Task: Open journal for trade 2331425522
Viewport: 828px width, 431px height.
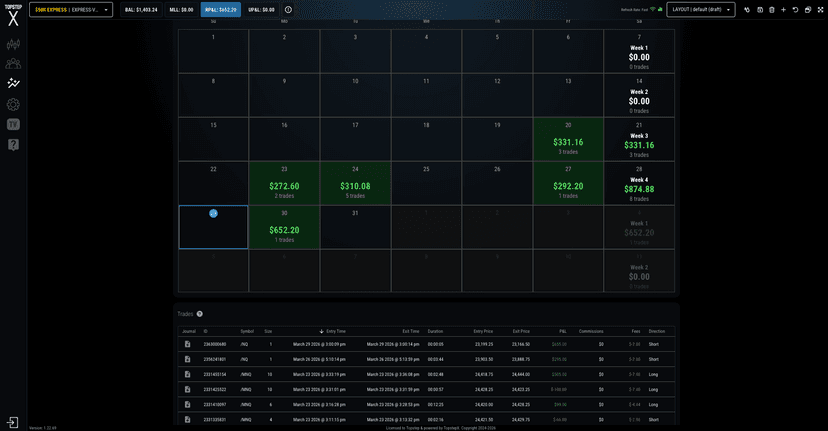Action: pyautogui.click(x=187, y=389)
